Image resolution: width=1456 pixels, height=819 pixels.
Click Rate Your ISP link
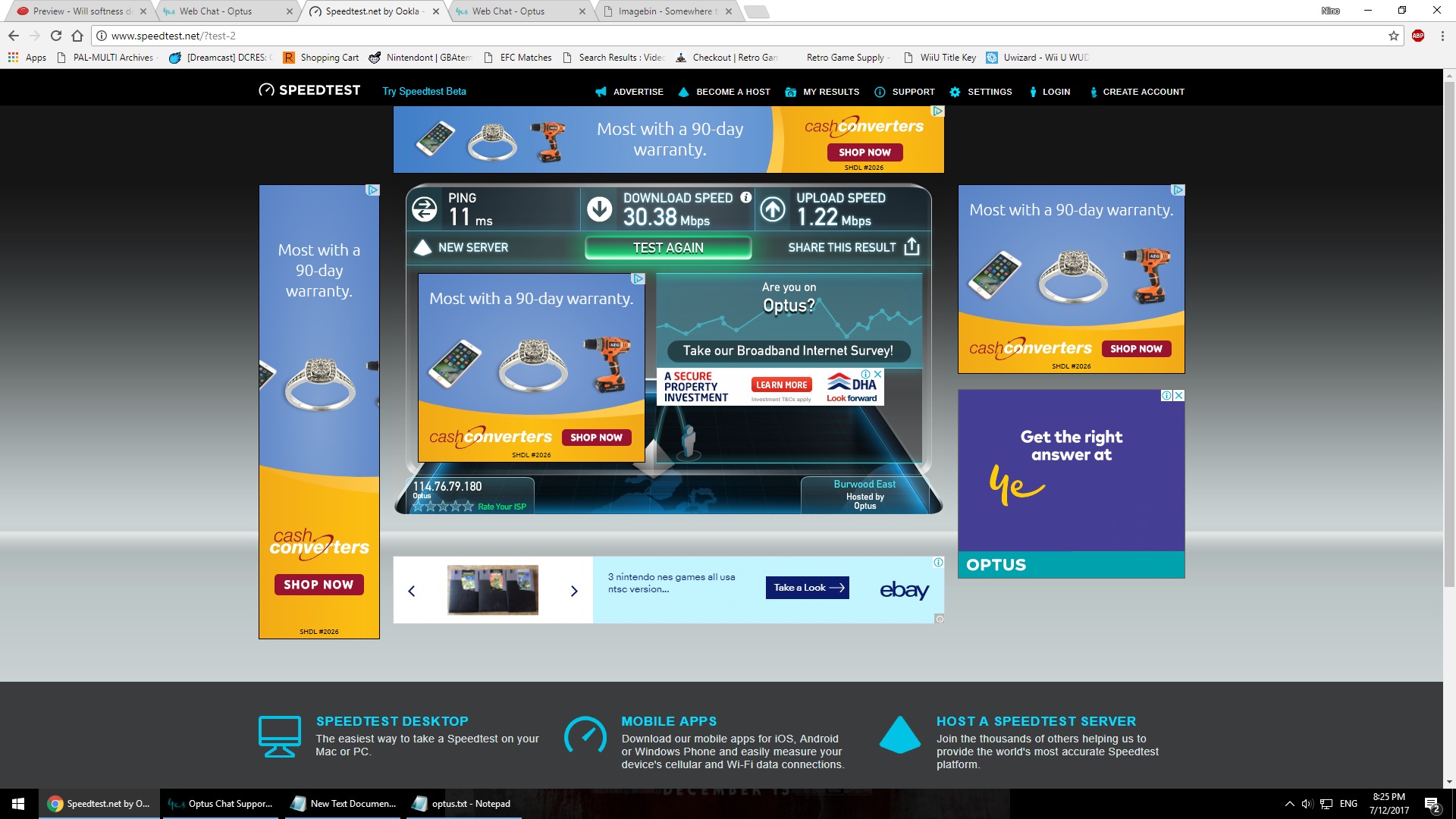(x=501, y=507)
